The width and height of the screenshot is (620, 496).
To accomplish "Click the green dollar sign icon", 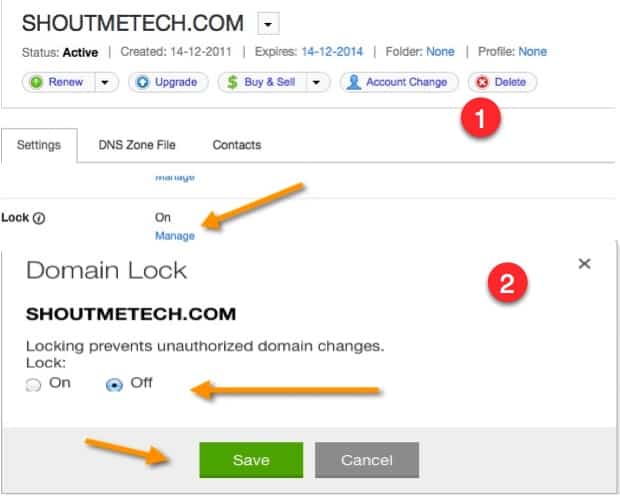I will coord(232,82).
